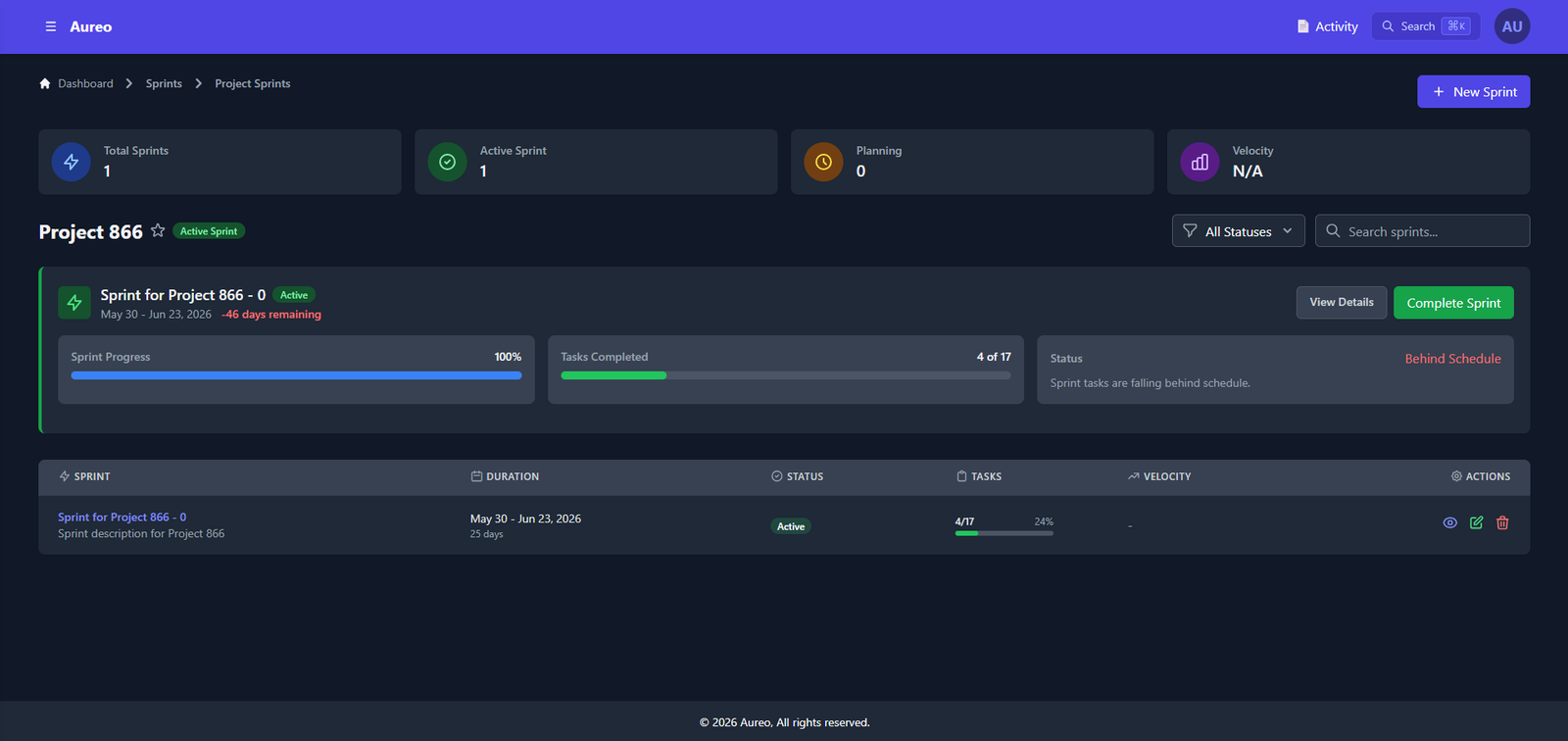Delete the sprint with the trash icon
This screenshot has height=741, width=1568.
pos(1502,523)
